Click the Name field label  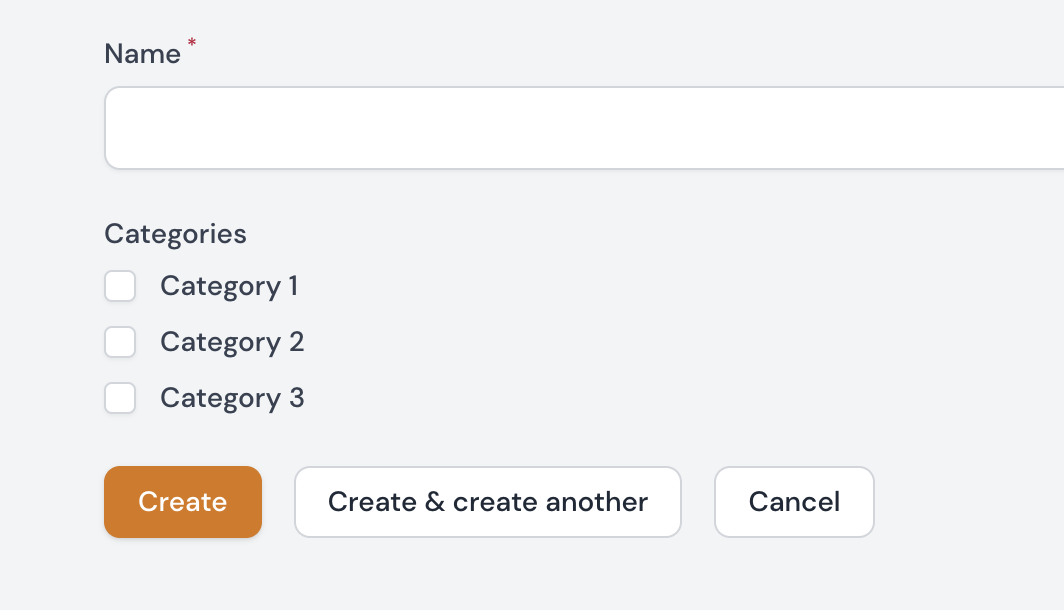[142, 54]
